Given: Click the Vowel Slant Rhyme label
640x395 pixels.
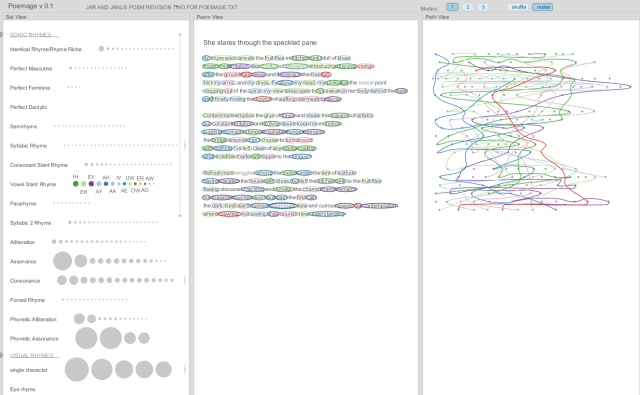Looking at the screenshot, I should pyautogui.click(x=33, y=184).
